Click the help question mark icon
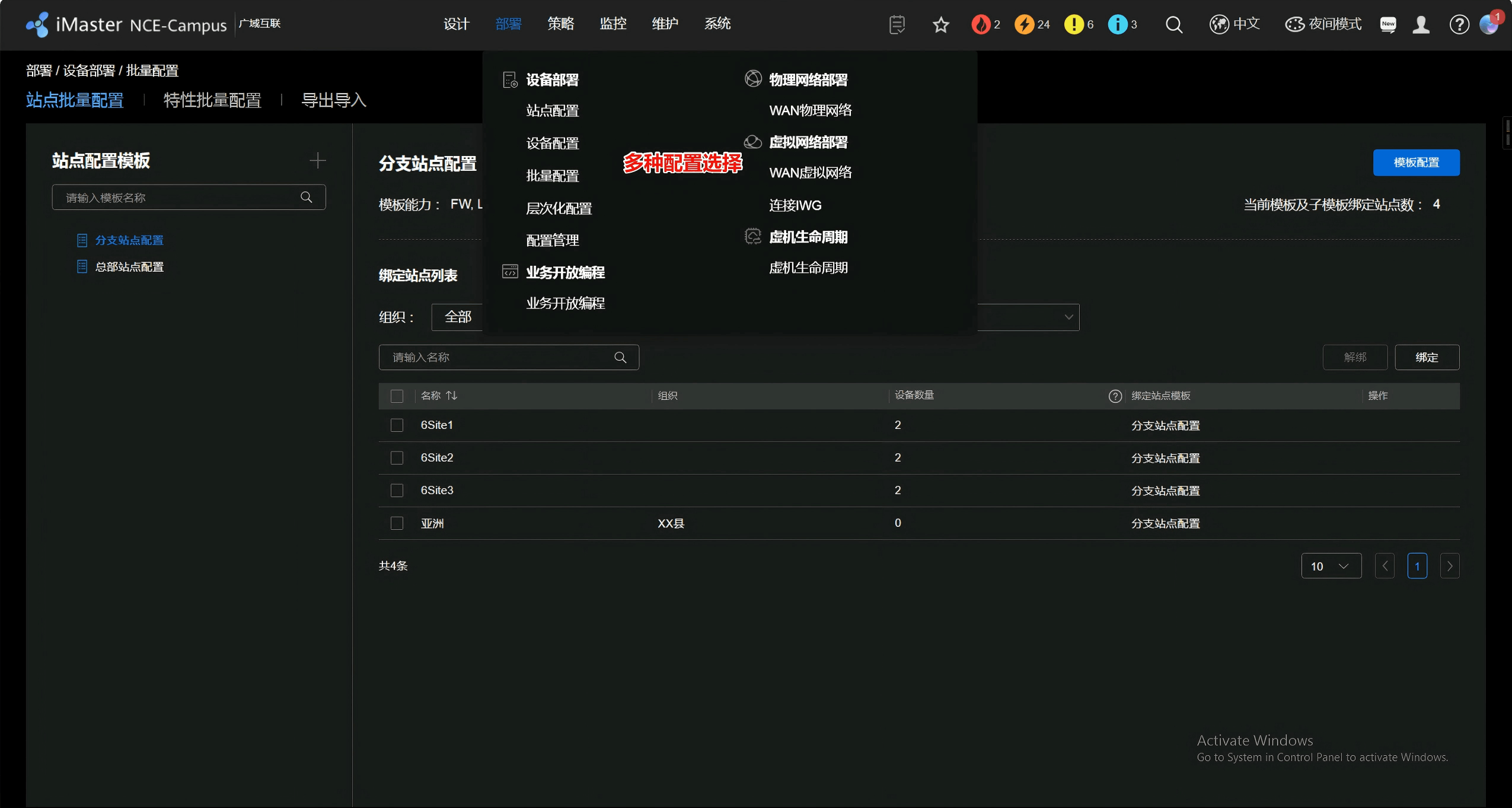 click(x=1459, y=25)
